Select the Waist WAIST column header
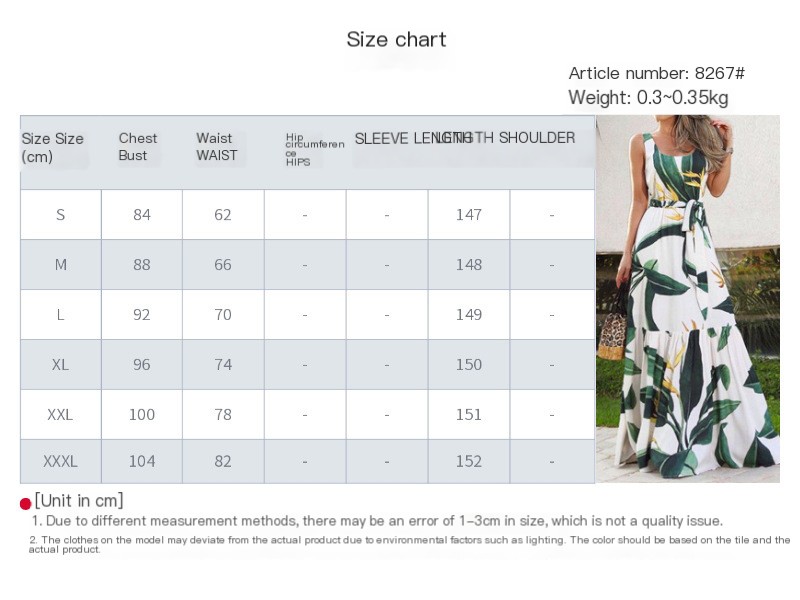 pyautogui.click(x=217, y=147)
